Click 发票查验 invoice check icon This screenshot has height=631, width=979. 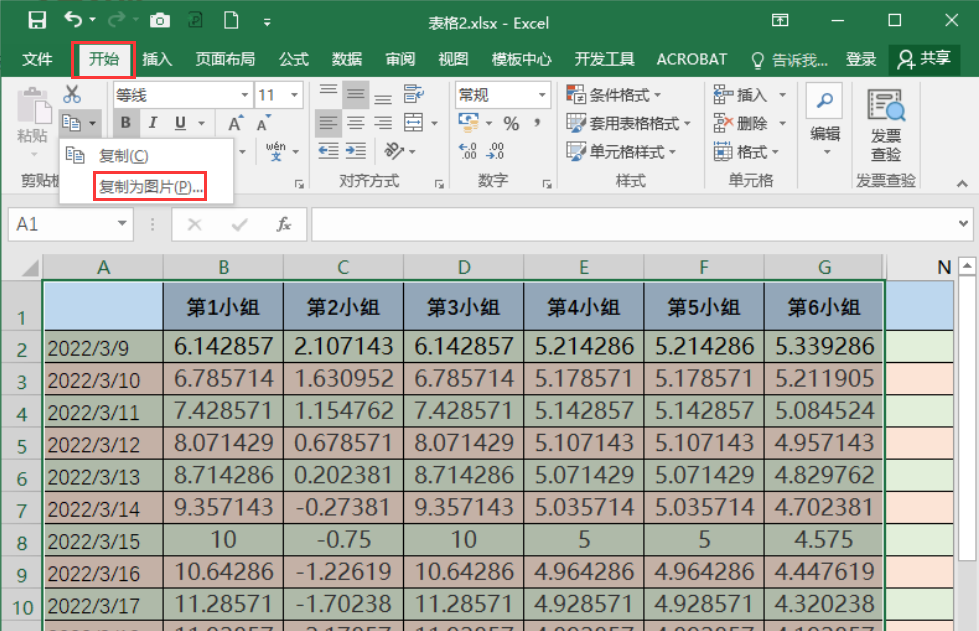coord(885,125)
